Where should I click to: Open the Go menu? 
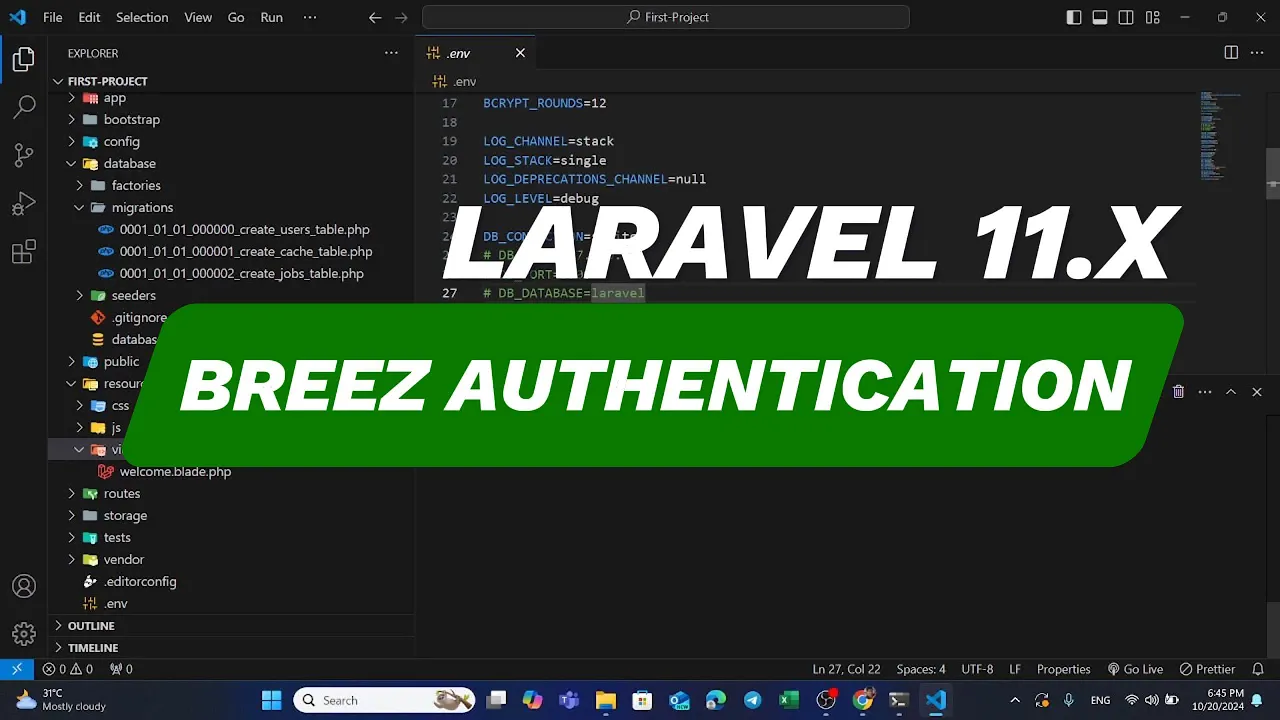pyautogui.click(x=236, y=17)
